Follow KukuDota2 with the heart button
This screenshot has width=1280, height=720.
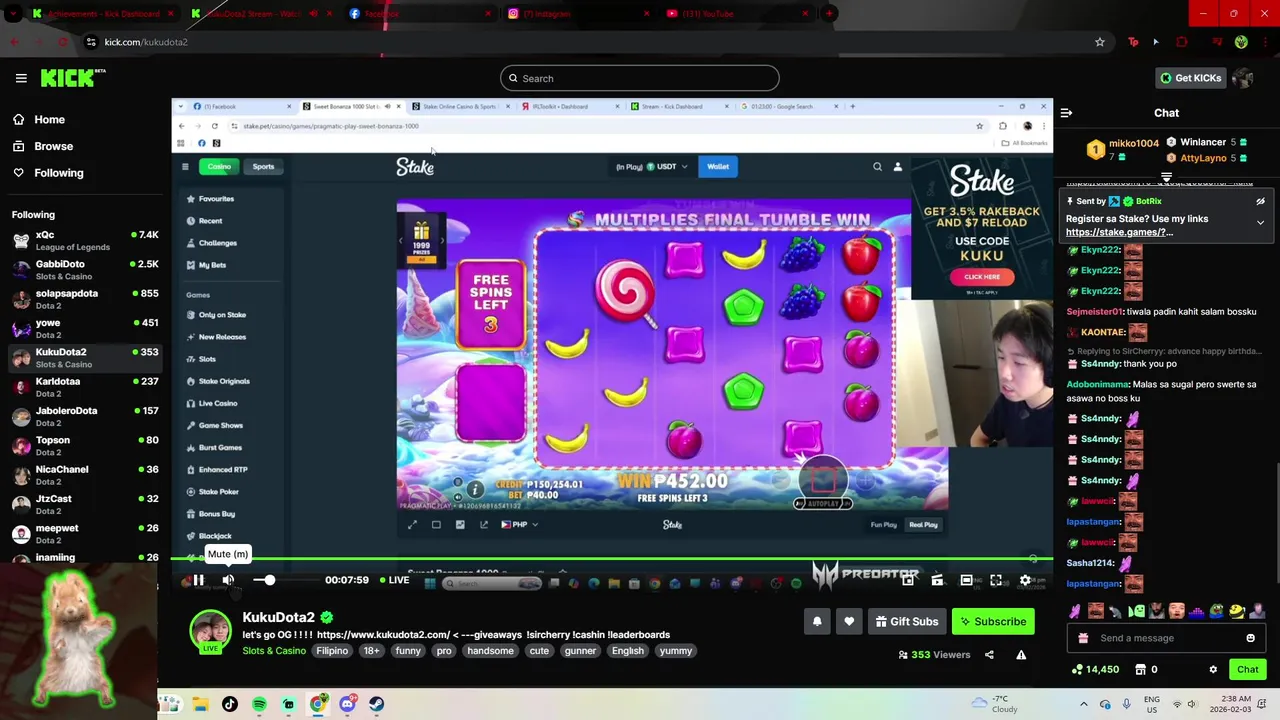849,621
